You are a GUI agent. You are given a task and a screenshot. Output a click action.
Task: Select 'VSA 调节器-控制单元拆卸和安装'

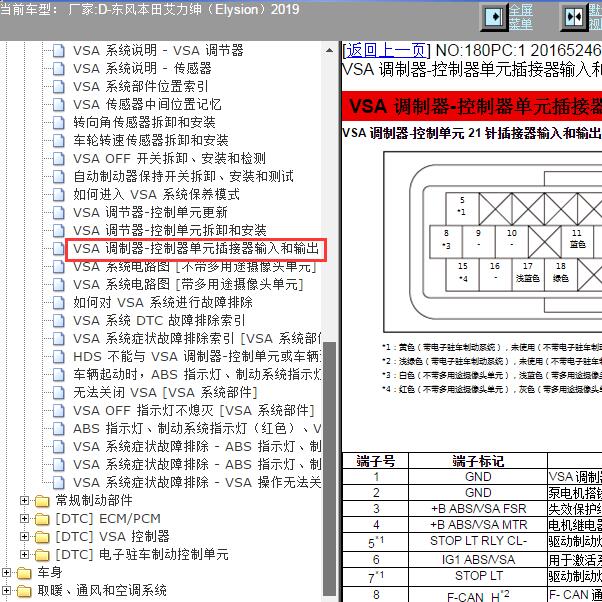(x=170, y=230)
